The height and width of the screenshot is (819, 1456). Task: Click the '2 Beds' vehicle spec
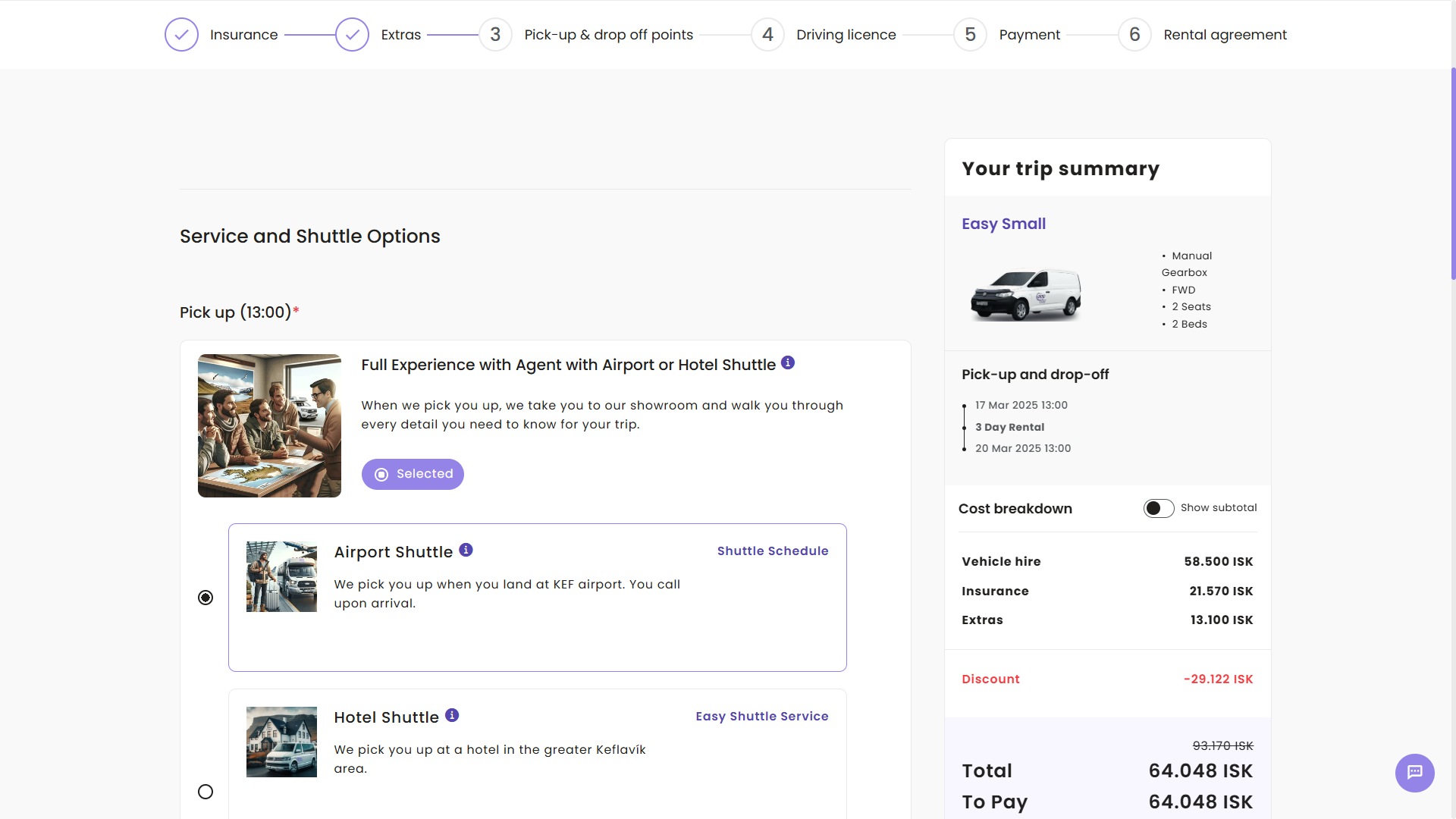1189,325
